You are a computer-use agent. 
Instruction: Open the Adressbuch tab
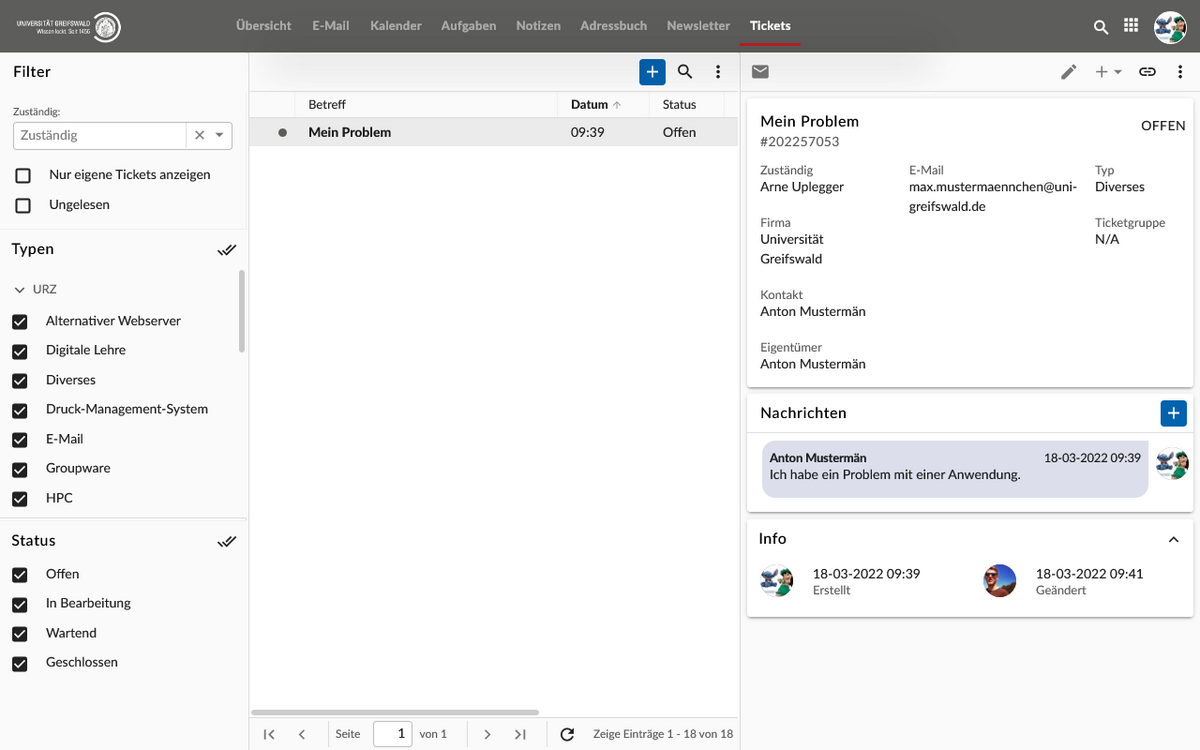(x=613, y=26)
